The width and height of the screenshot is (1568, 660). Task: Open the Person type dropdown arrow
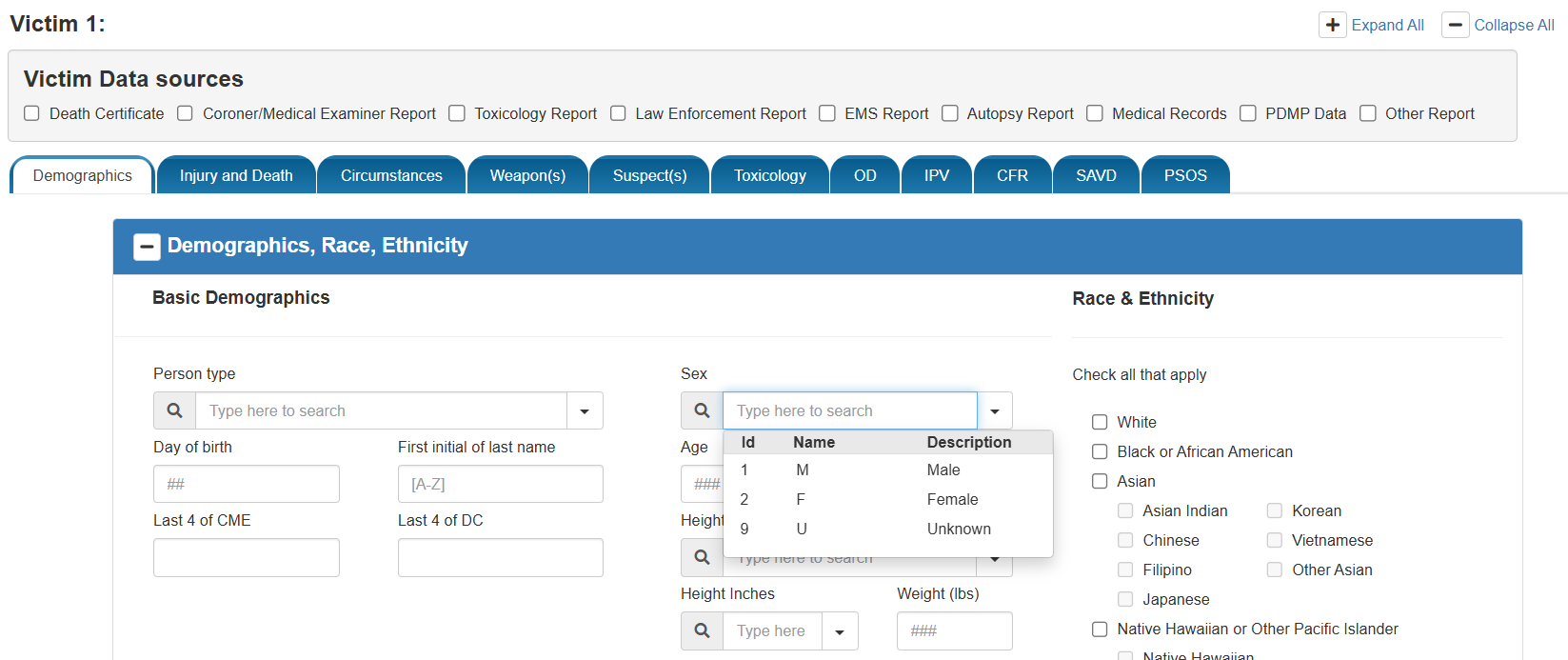[585, 410]
